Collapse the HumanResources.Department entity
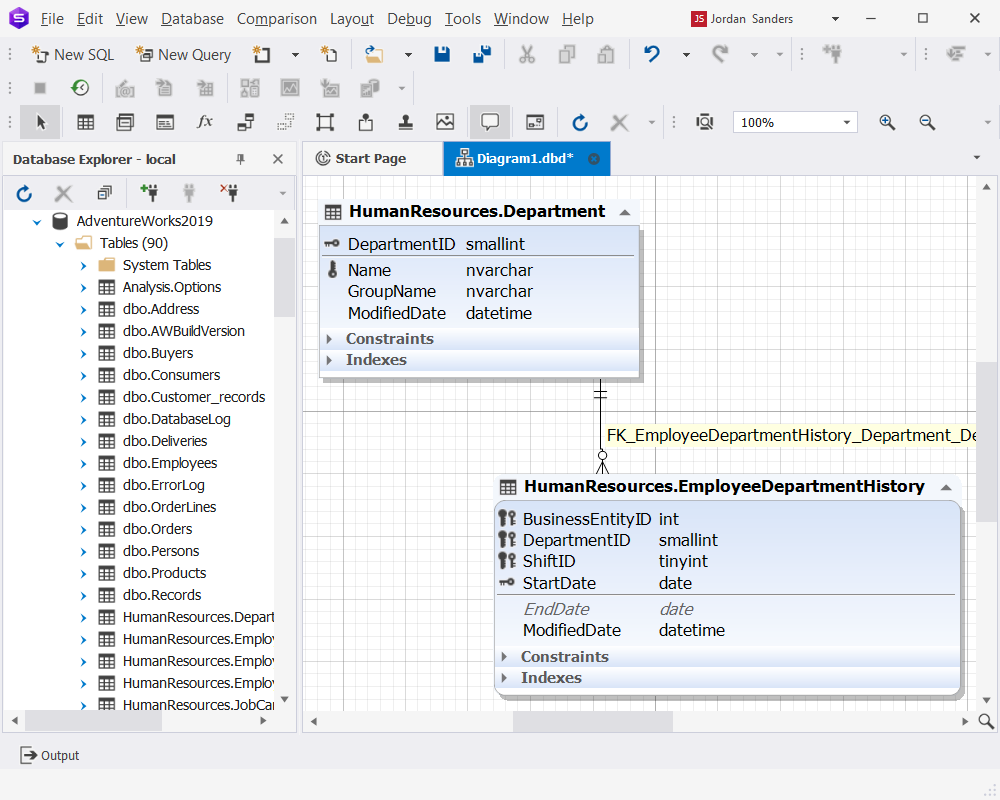This screenshot has height=800, width=1000. click(625, 212)
